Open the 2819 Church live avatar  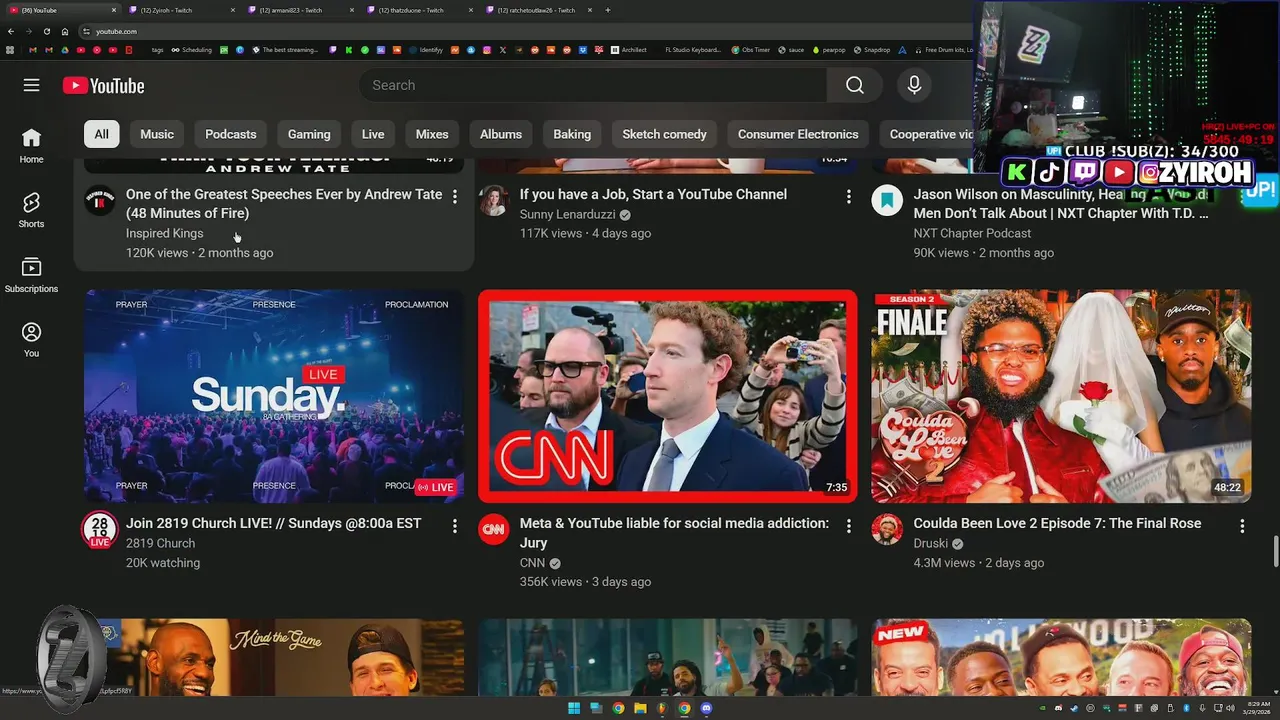click(x=99, y=530)
